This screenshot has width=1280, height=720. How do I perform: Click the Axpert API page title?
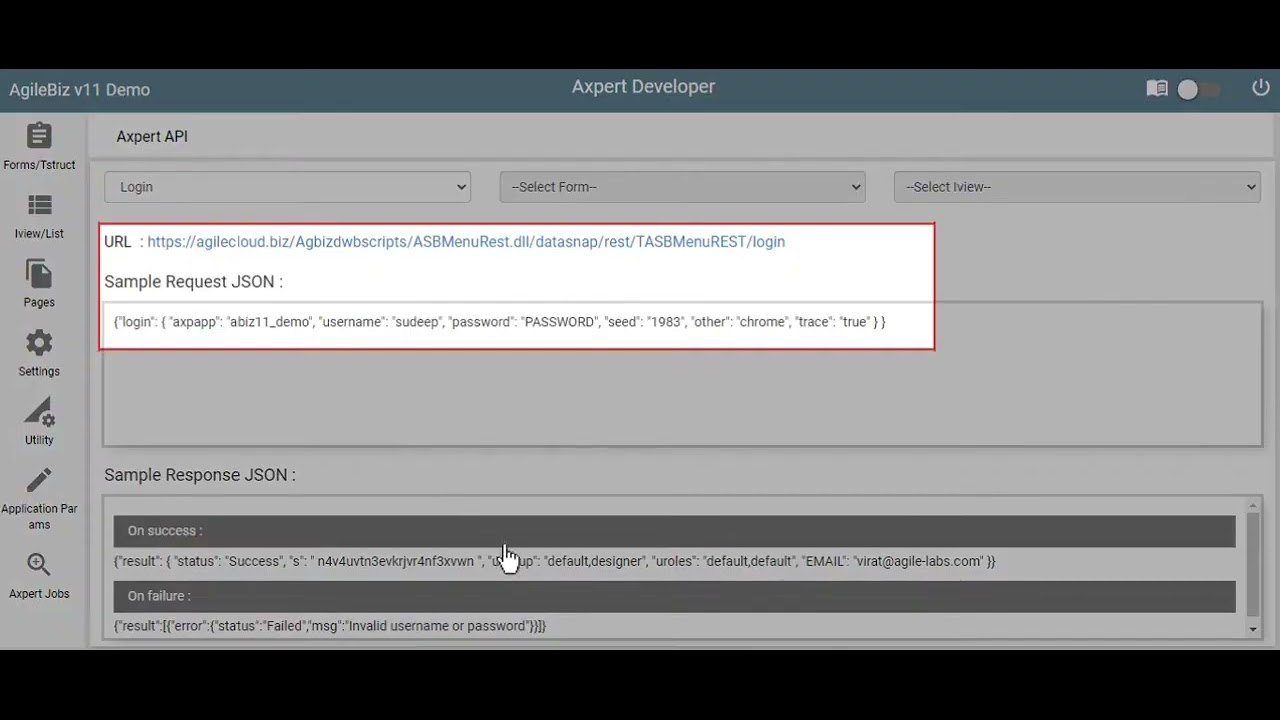[152, 137]
